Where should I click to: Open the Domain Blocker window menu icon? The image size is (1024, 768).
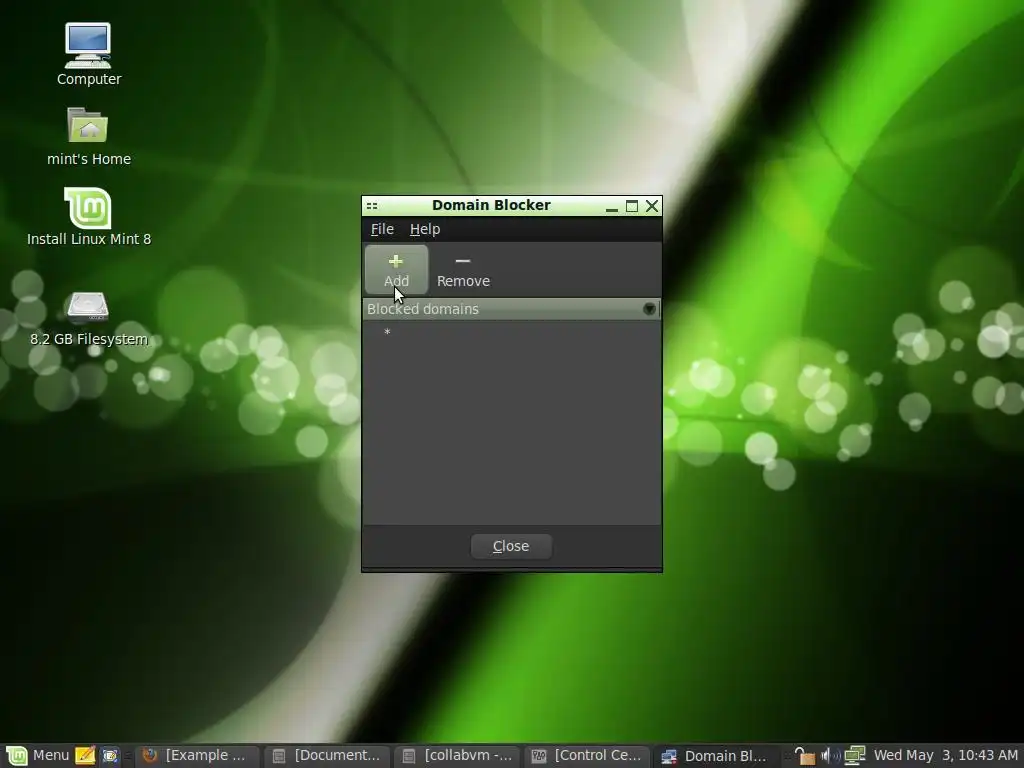click(x=372, y=206)
